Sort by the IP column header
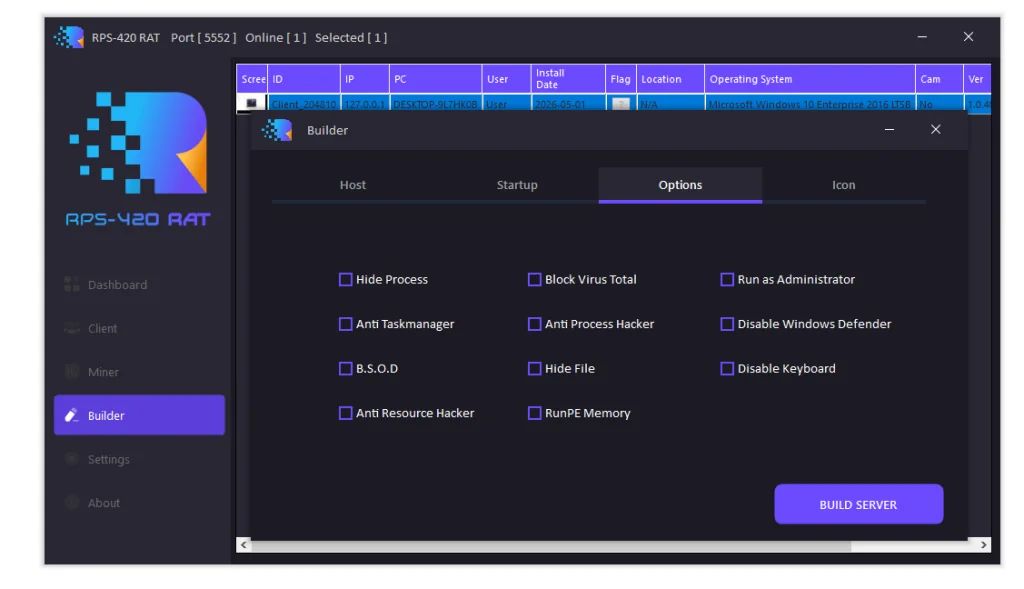The image size is (1024, 589). [365, 79]
